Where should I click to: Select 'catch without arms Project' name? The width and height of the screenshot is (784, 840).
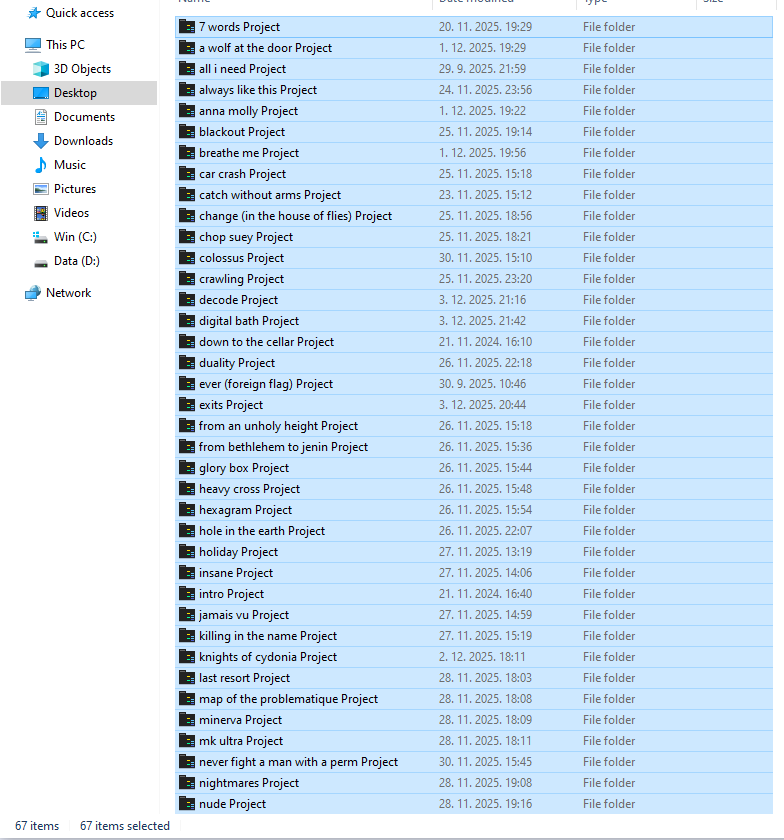pyautogui.click(x=270, y=194)
